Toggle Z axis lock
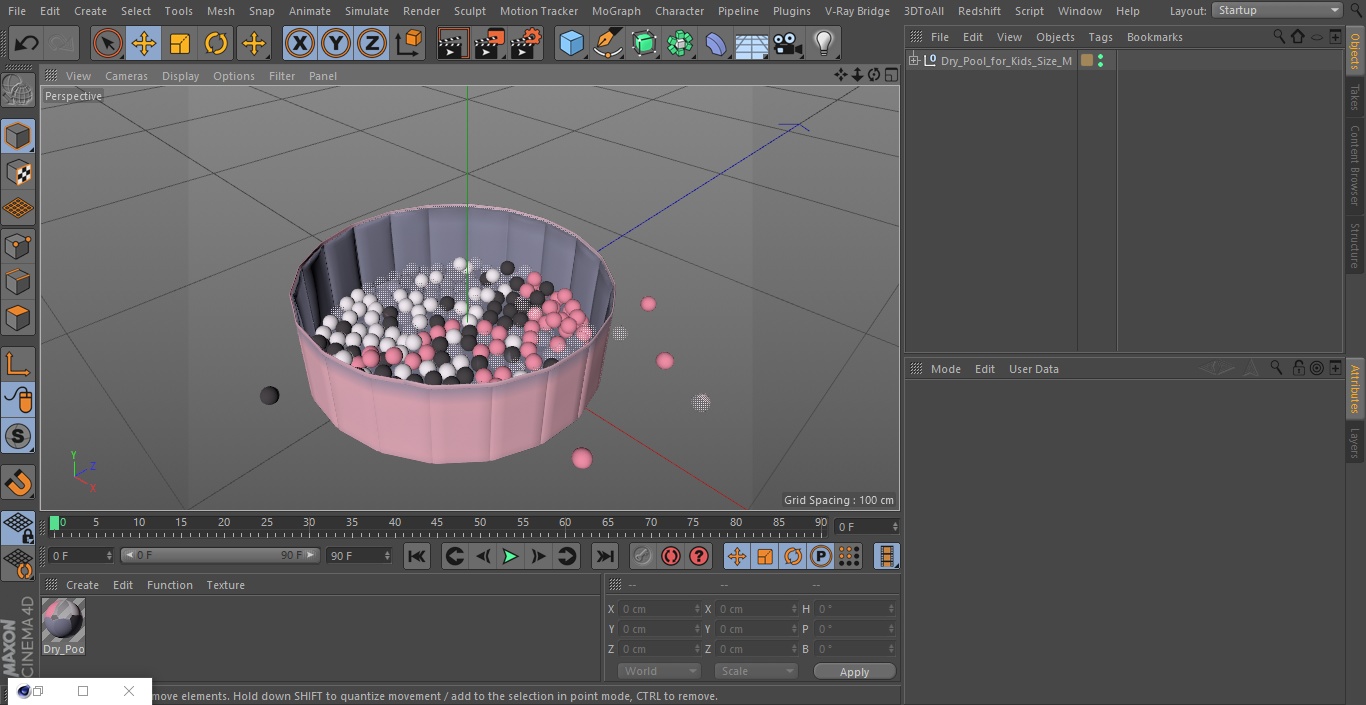The width and height of the screenshot is (1366, 705). tap(372, 43)
